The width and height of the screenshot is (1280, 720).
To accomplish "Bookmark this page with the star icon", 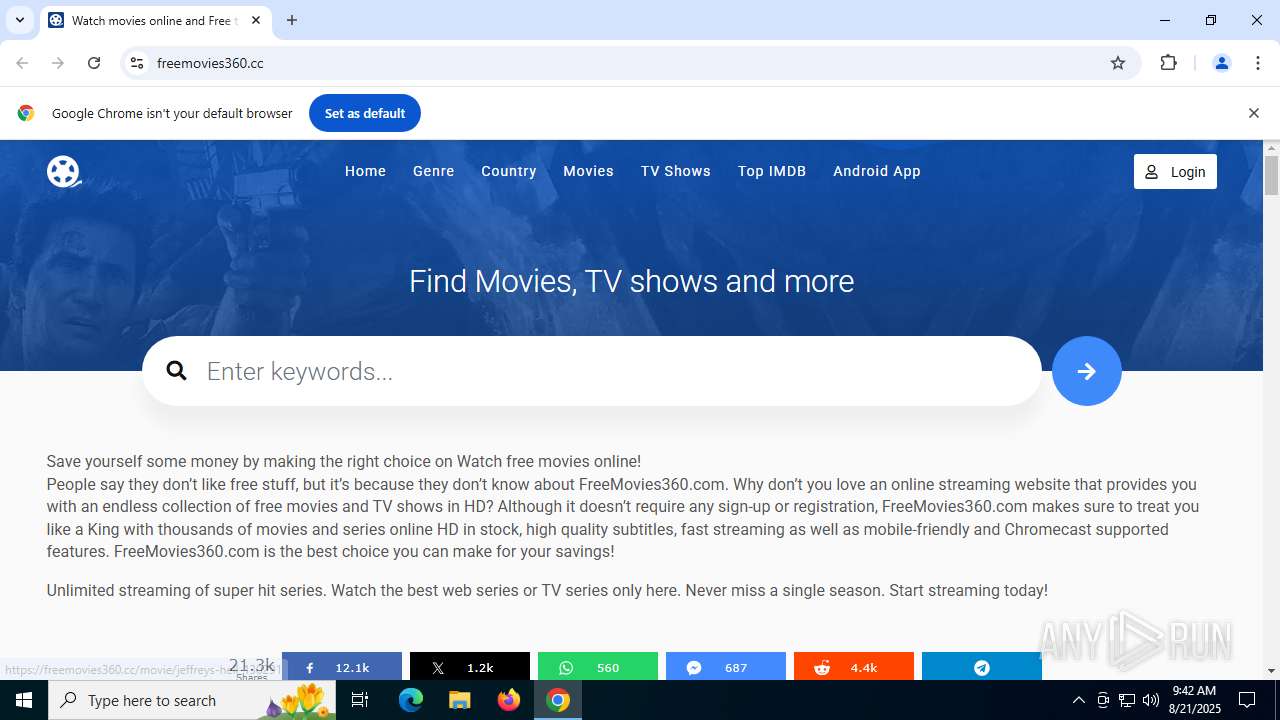I will coord(1118,63).
